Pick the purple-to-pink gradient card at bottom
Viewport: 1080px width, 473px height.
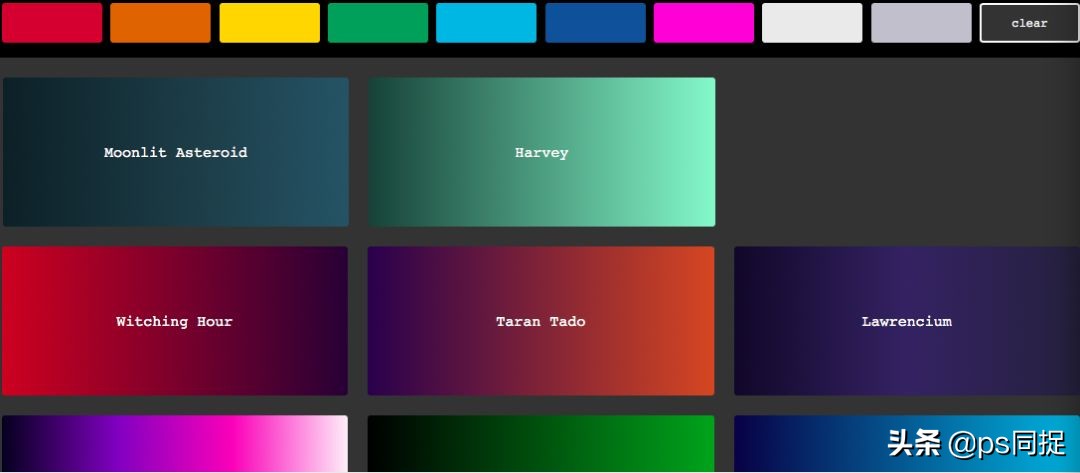pyautogui.click(x=175, y=444)
